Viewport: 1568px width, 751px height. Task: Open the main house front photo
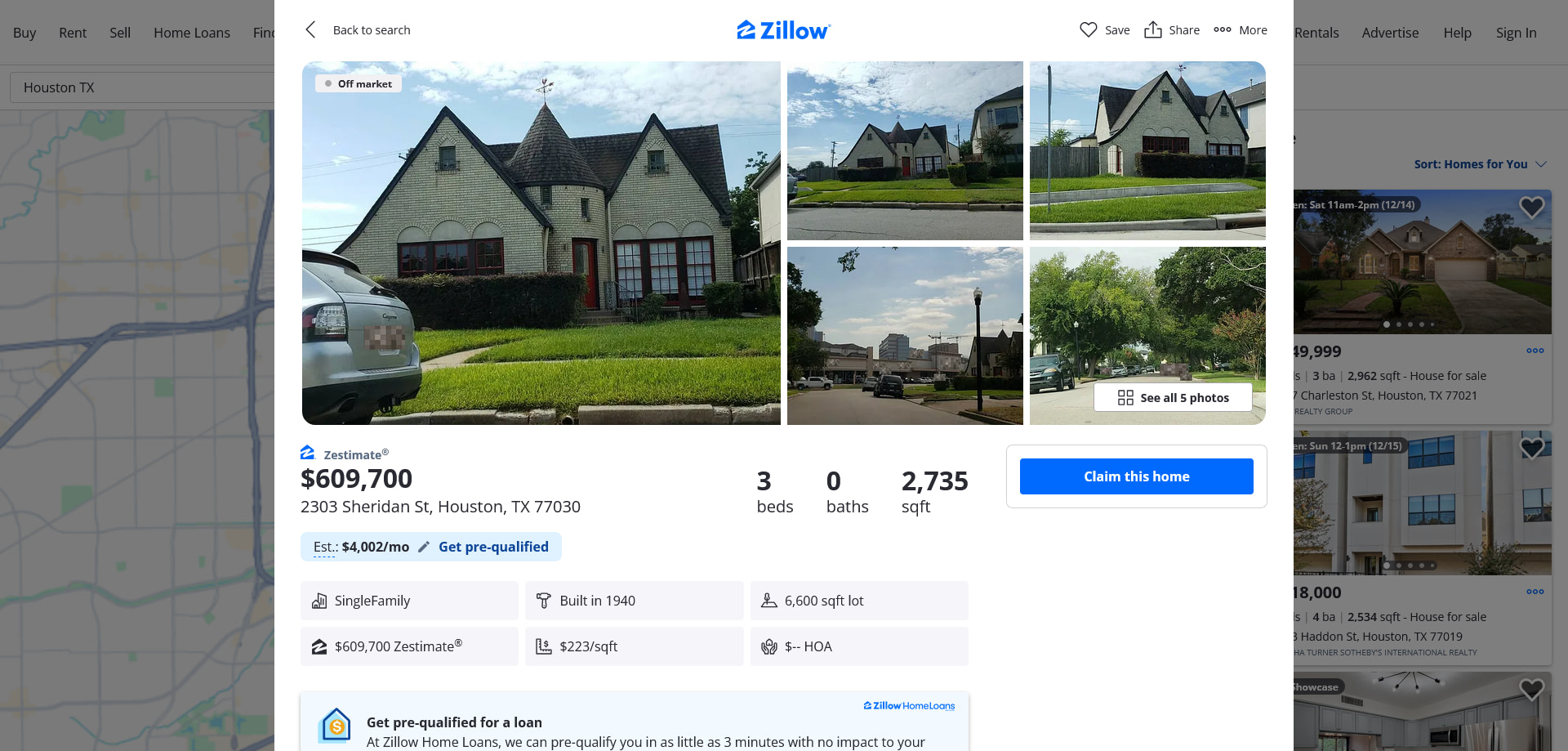coord(541,243)
